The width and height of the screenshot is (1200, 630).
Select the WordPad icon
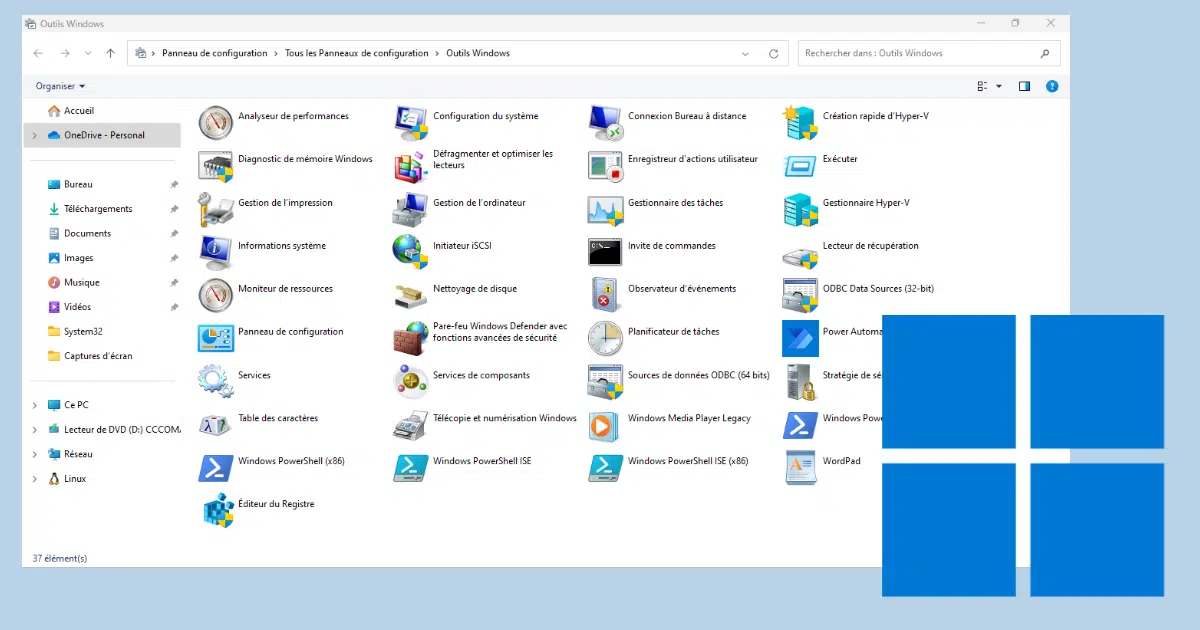[x=800, y=467]
